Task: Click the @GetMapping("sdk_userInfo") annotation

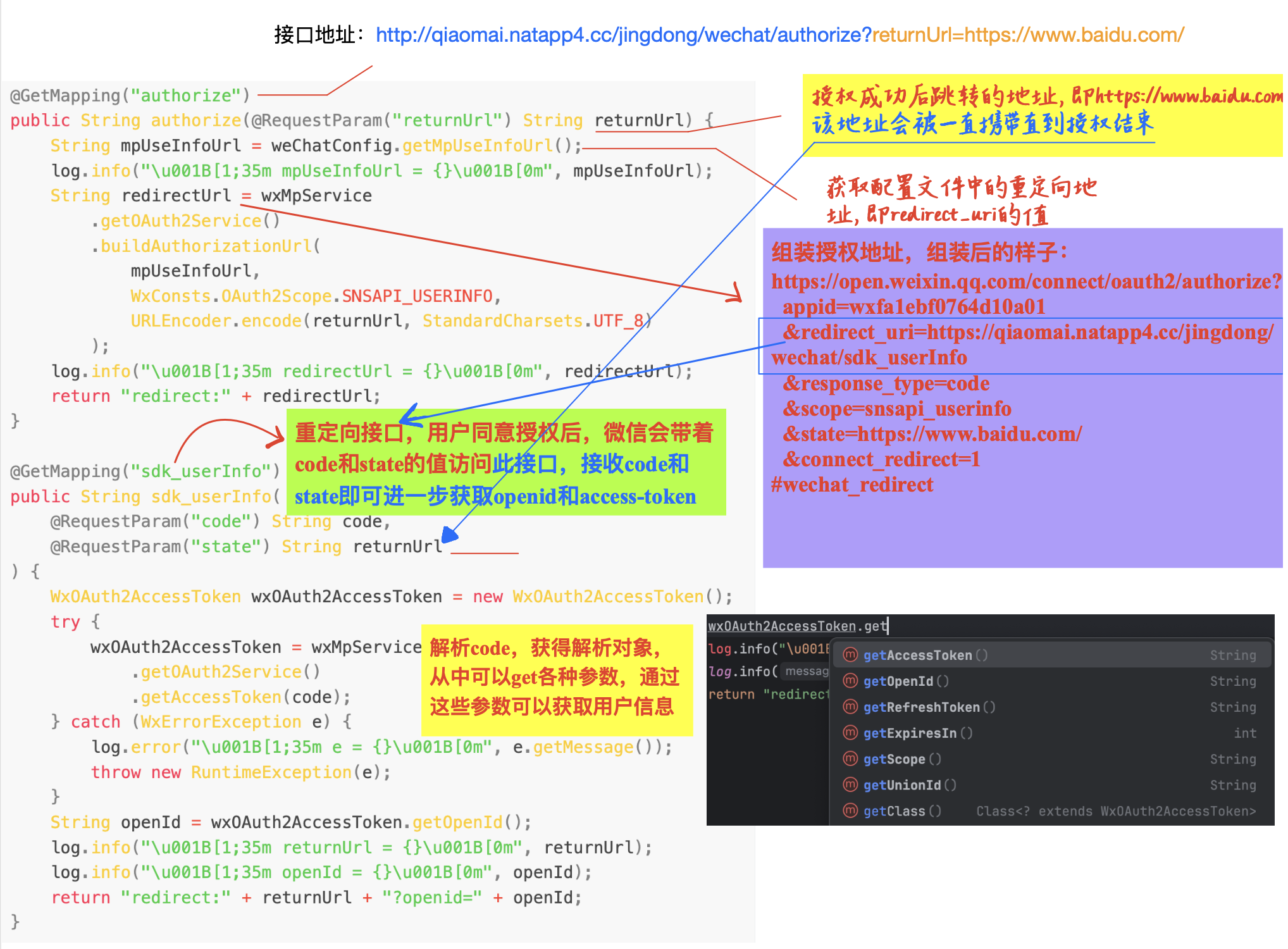Action: [145, 471]
